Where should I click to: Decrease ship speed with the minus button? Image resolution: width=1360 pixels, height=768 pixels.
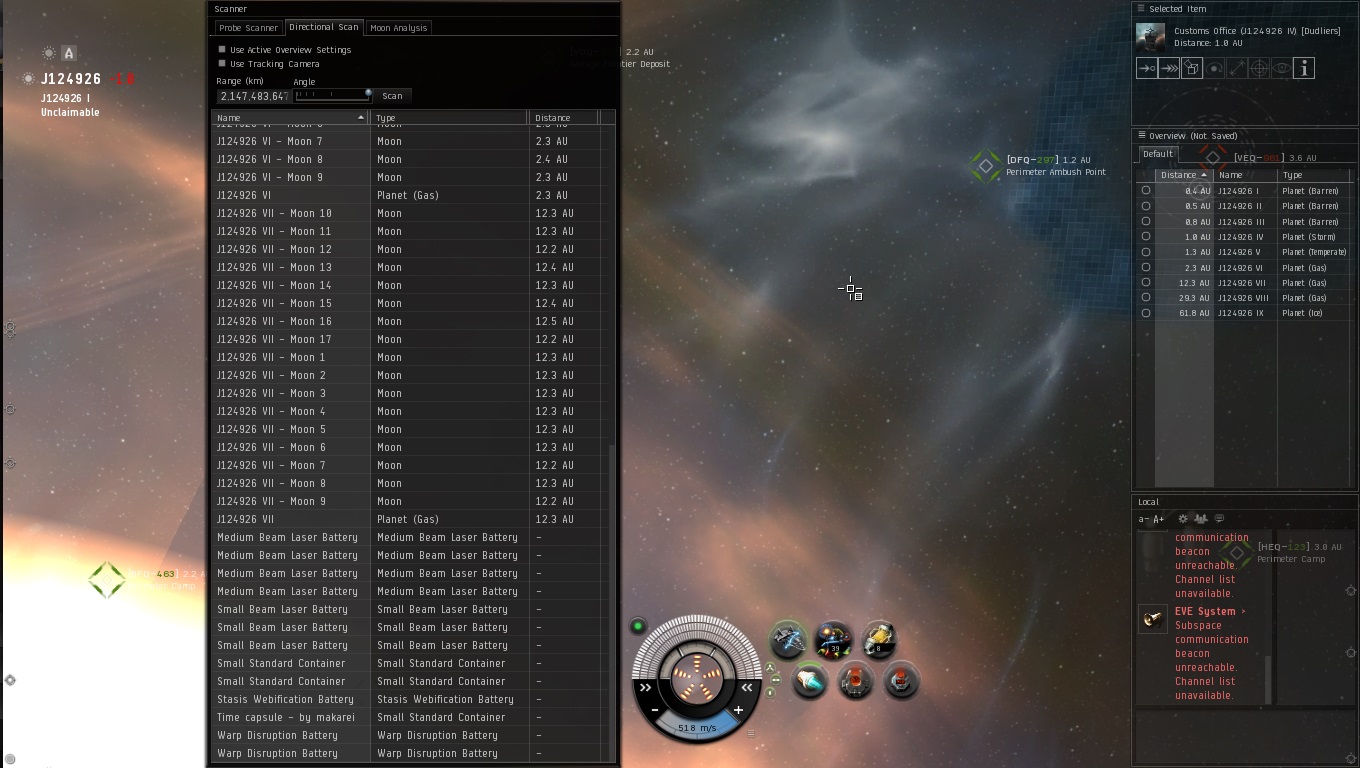coord(655,710)
